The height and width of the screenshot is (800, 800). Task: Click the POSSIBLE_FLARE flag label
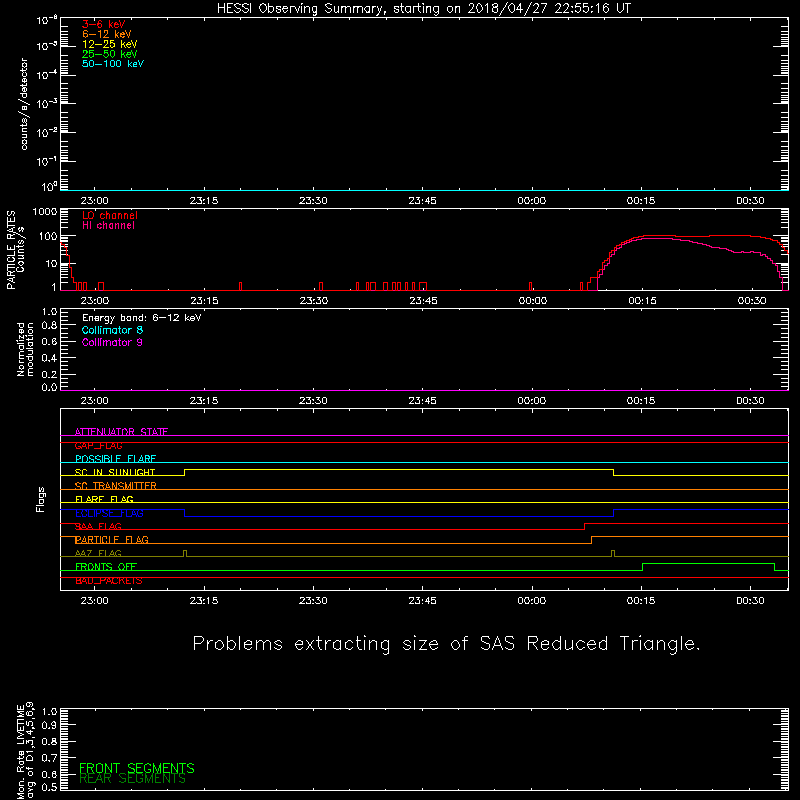(115, 459)
